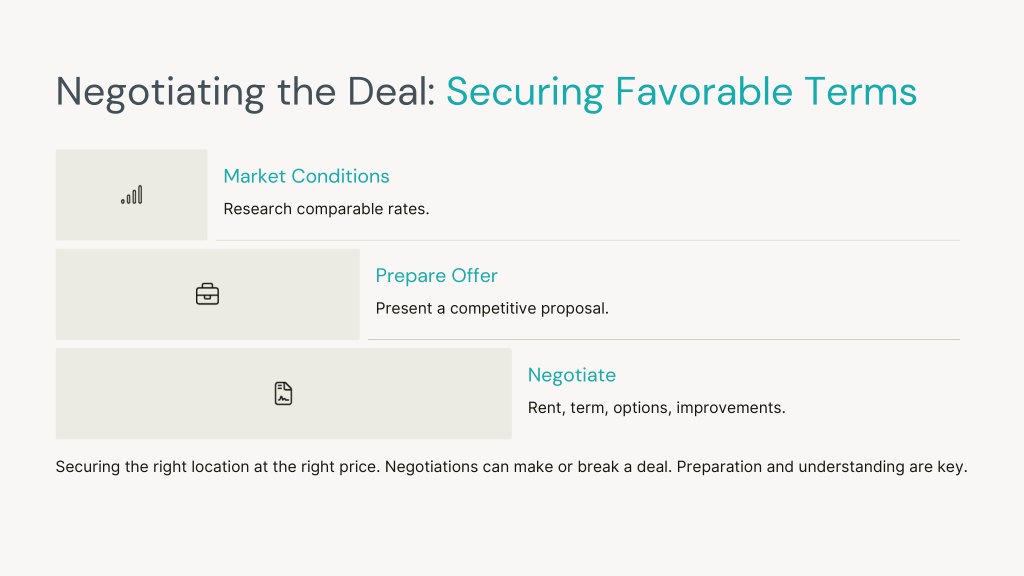The width and height of the screenshot is (1024, 576).
Task: Click the divider line under Market Conditions
Action: coord(588,240)
